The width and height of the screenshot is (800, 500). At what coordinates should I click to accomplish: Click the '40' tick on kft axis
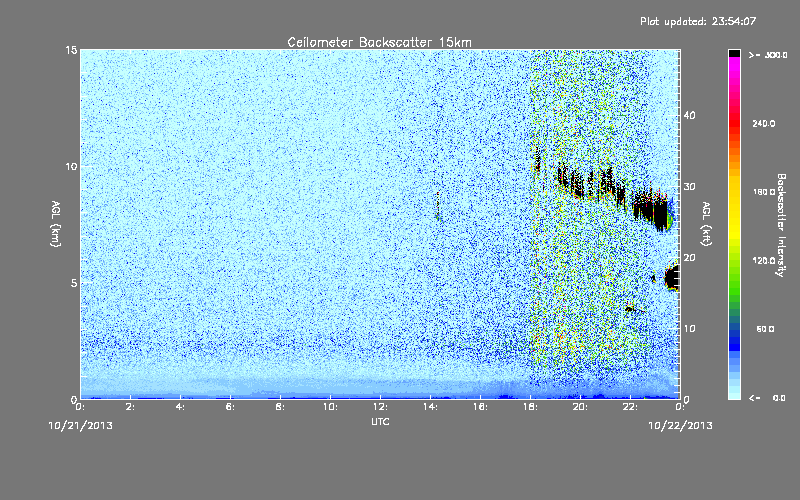point(689,115)
